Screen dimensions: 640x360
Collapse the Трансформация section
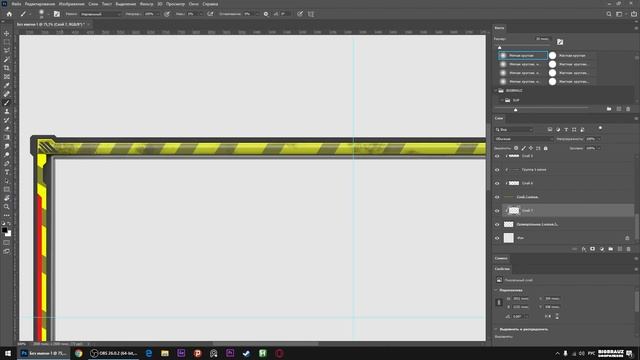[496, 290]
